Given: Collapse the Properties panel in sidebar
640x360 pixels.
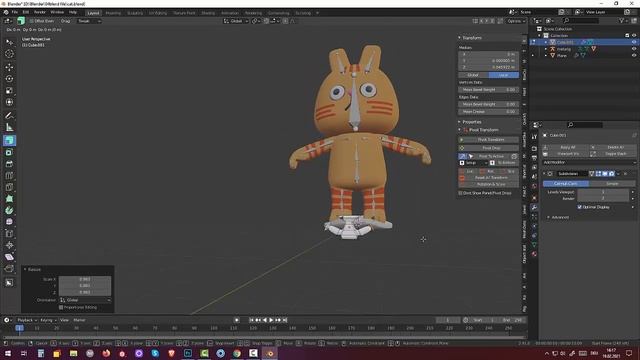Looking at the screenshot, I should click(460, 122).
